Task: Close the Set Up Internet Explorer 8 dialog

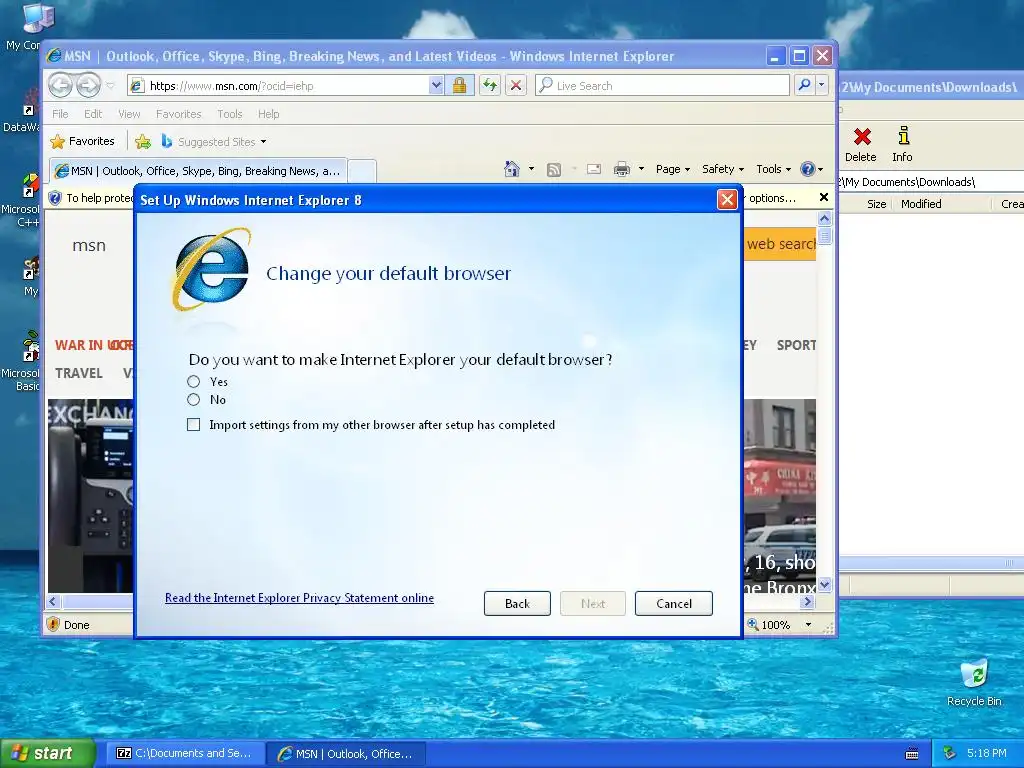Action: [727, 199]
